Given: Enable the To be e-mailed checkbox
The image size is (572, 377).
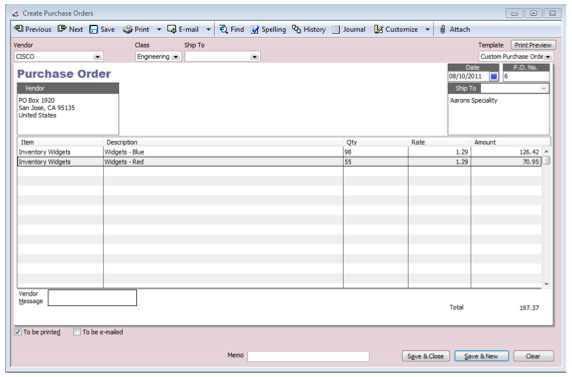Looking at the screenshot, I should [x=77, y=332].
